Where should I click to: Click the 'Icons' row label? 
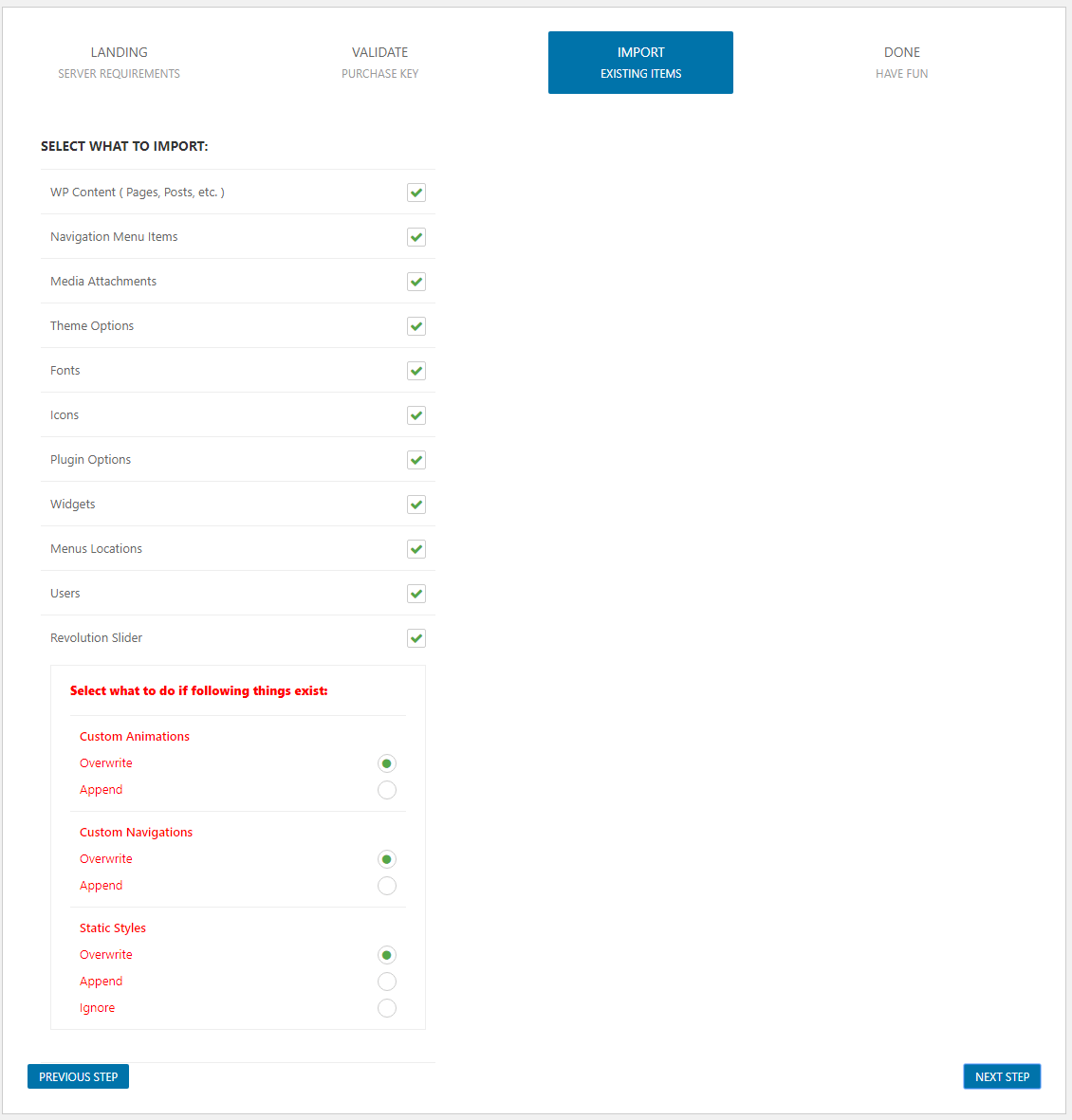coord(65,415)
